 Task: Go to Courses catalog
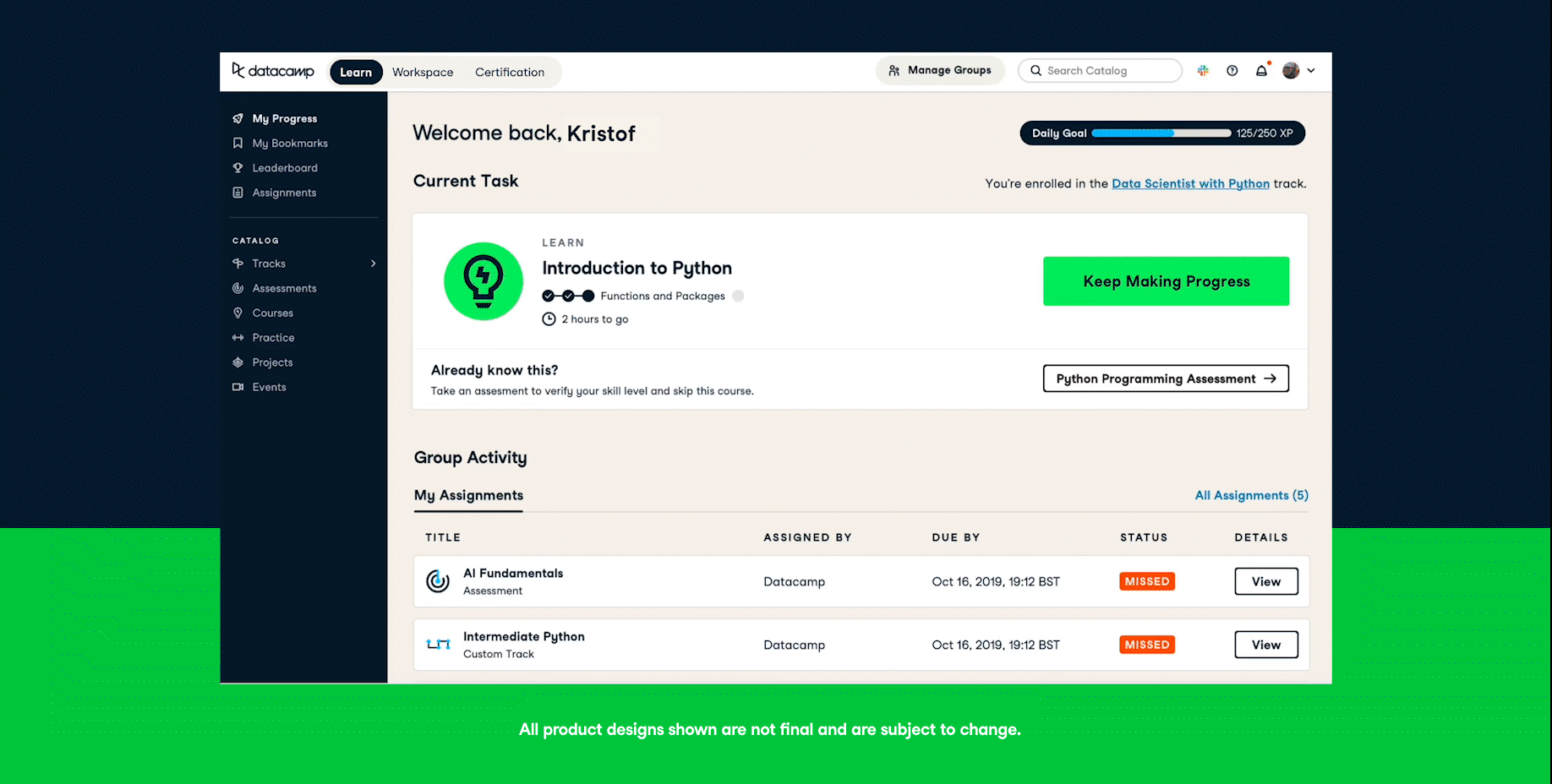pos(272,313)
